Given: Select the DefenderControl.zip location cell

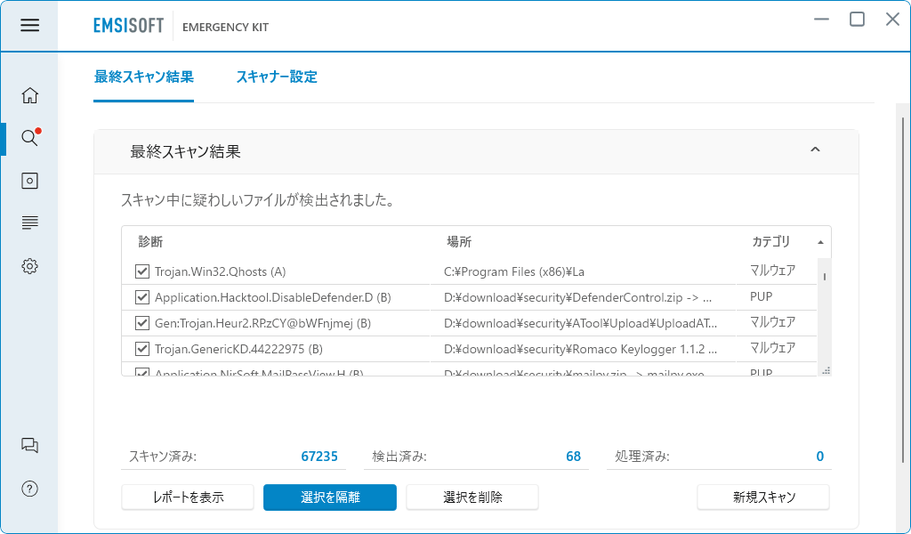Looking at the screenshot, I should tap(578, 297).
